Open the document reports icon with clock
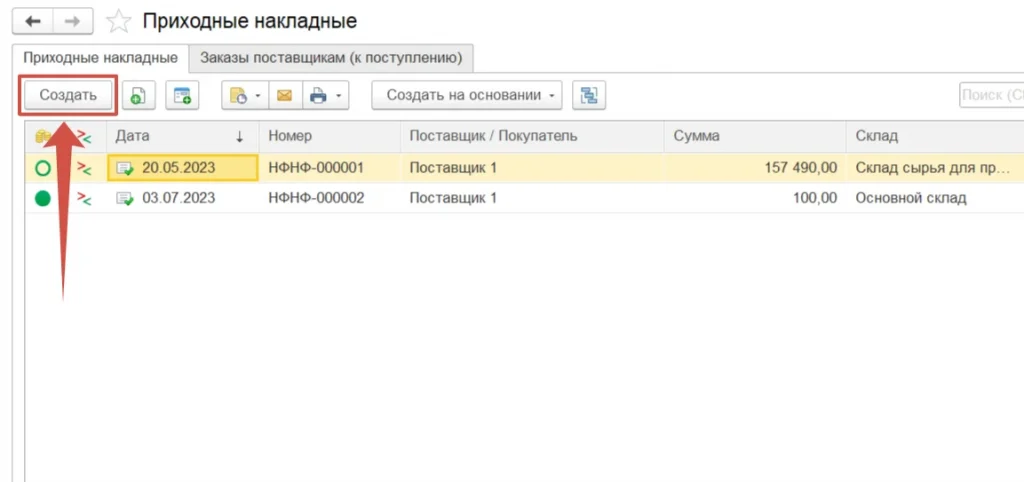1024x482 pixels. [x=238, y=96]
